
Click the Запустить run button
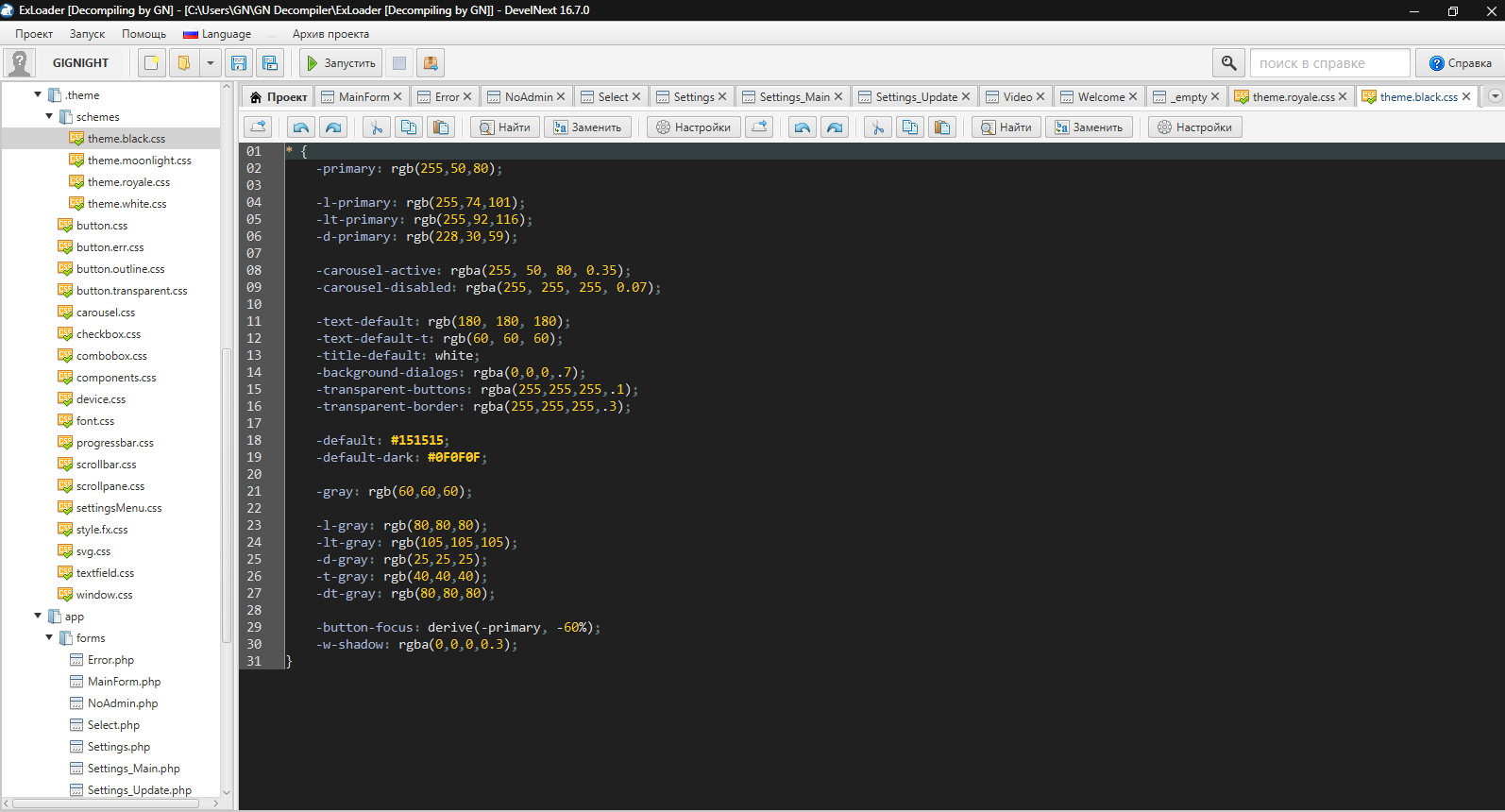point(341,63)
